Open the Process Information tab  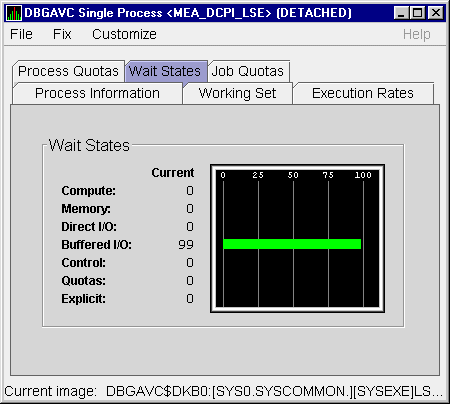[97, 93]
